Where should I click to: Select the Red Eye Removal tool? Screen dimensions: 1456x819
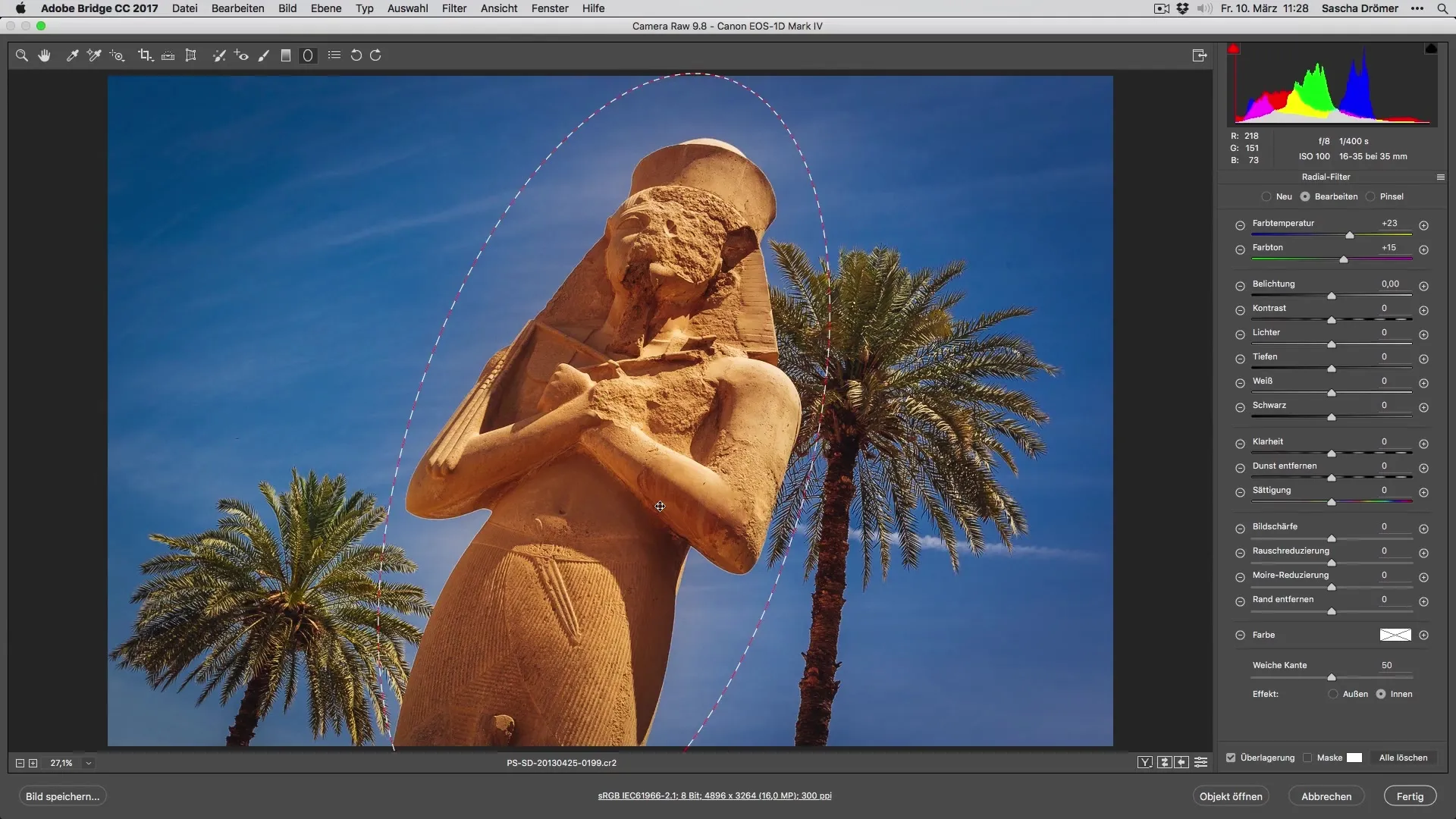click(x=241, y=55)
